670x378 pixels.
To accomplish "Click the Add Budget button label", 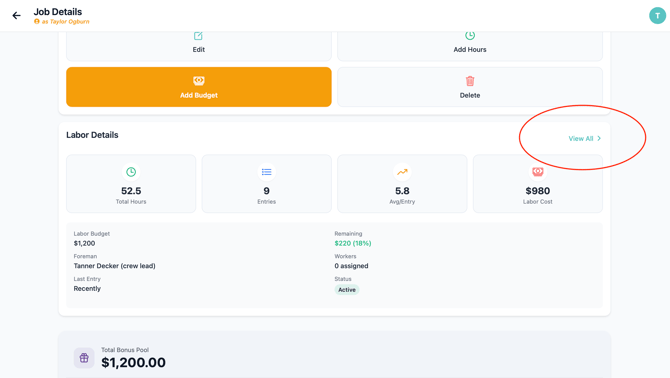I will point(199,95).
